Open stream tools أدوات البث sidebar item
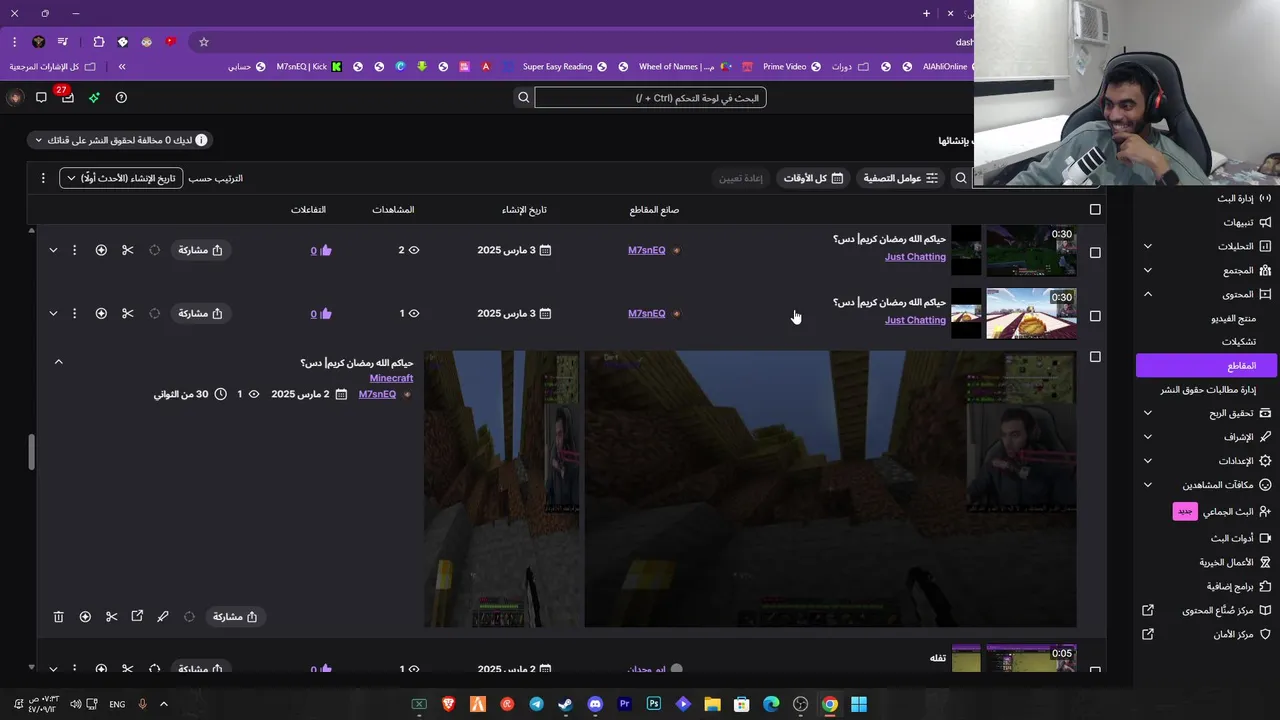This screenshot has height=720, width=1280. pos(1238,538)
